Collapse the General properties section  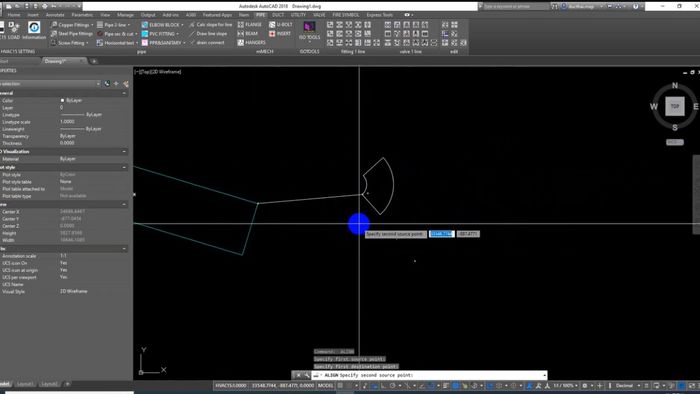124,93
